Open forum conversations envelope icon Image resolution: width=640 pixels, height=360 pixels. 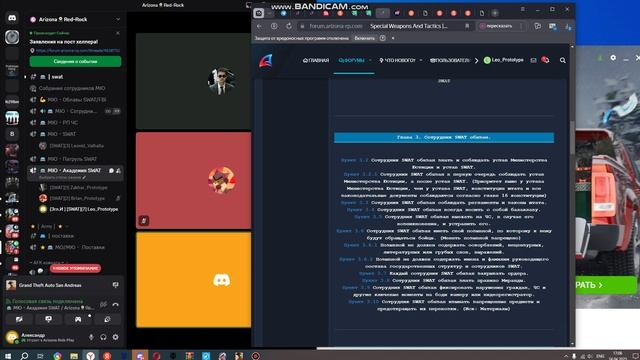[x=533, y=60]
